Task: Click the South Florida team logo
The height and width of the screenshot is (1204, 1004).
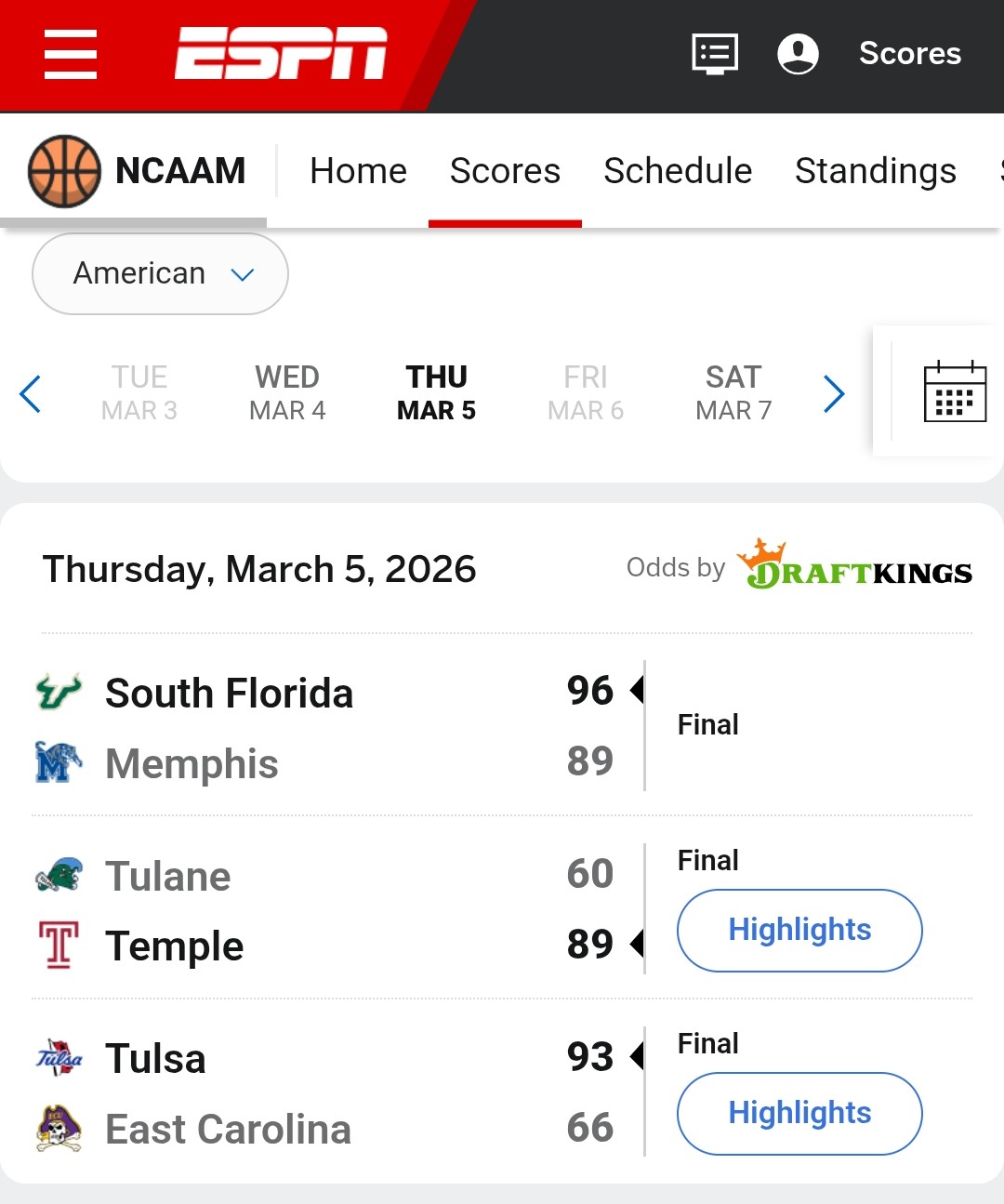Action: [59, 693]
